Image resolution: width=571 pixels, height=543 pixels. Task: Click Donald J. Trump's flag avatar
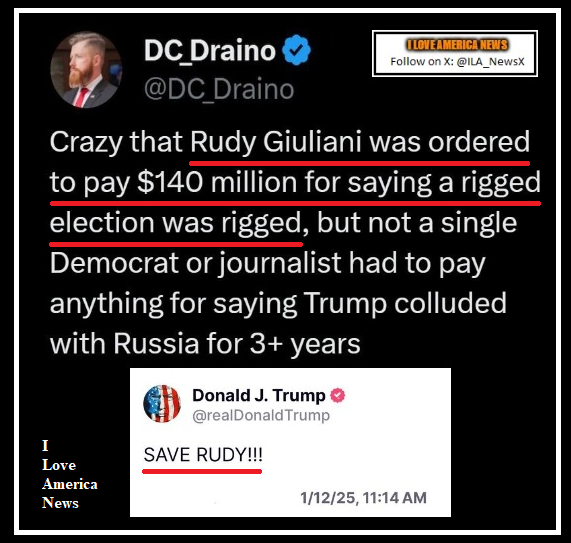162,404
